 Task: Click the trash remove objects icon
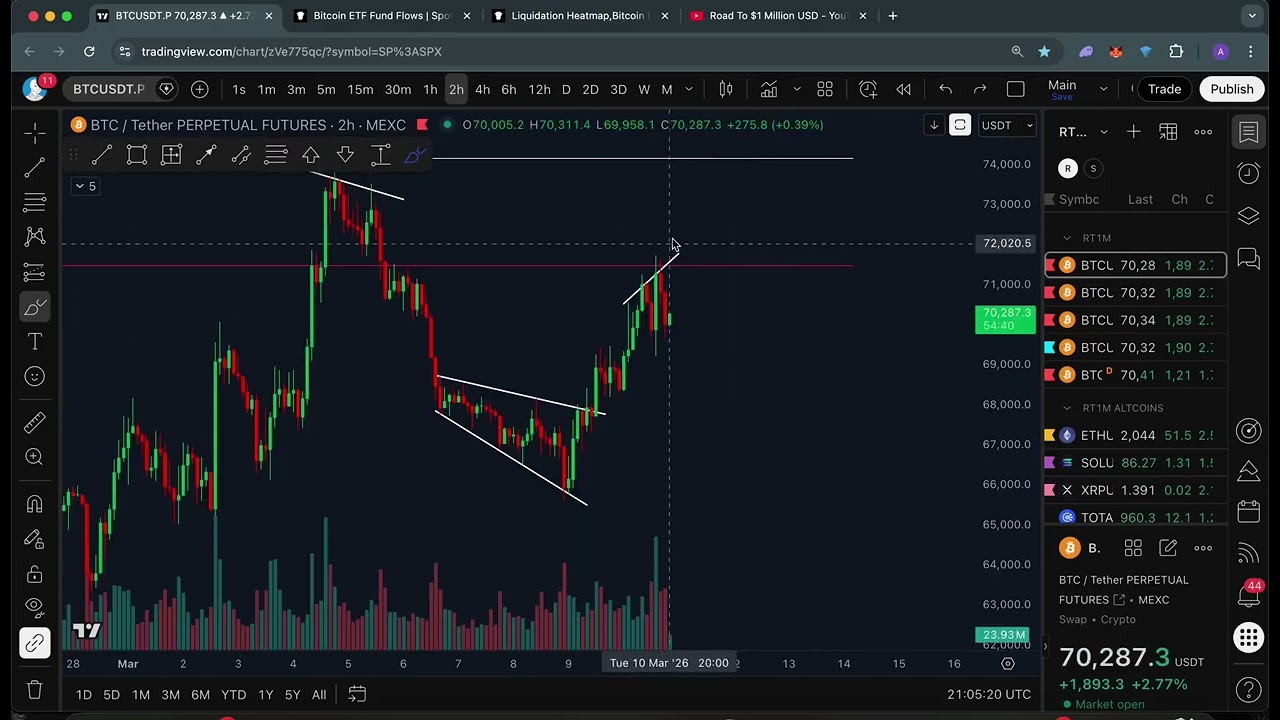coord(35,689)
